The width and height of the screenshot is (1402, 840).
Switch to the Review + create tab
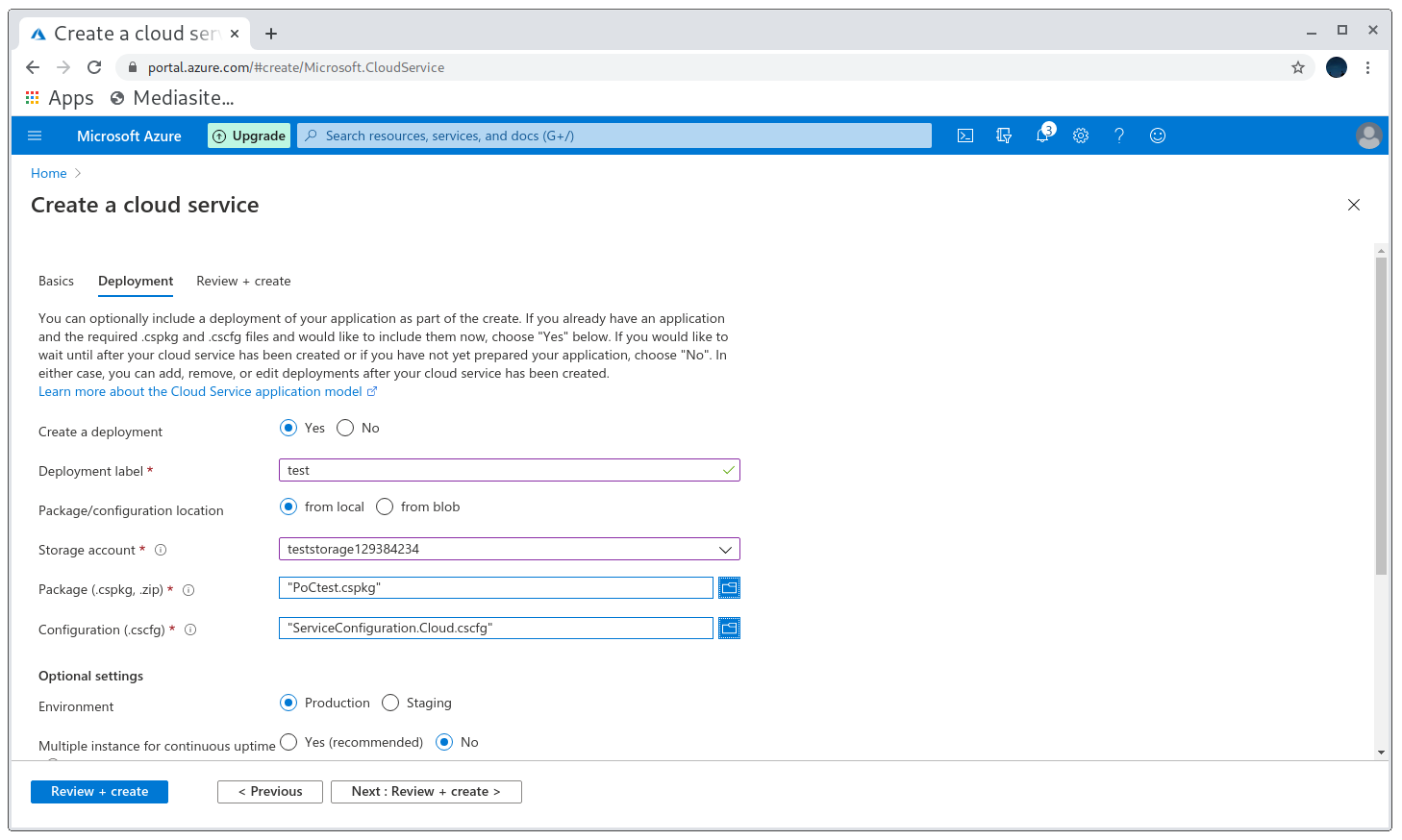click(243, 281)
